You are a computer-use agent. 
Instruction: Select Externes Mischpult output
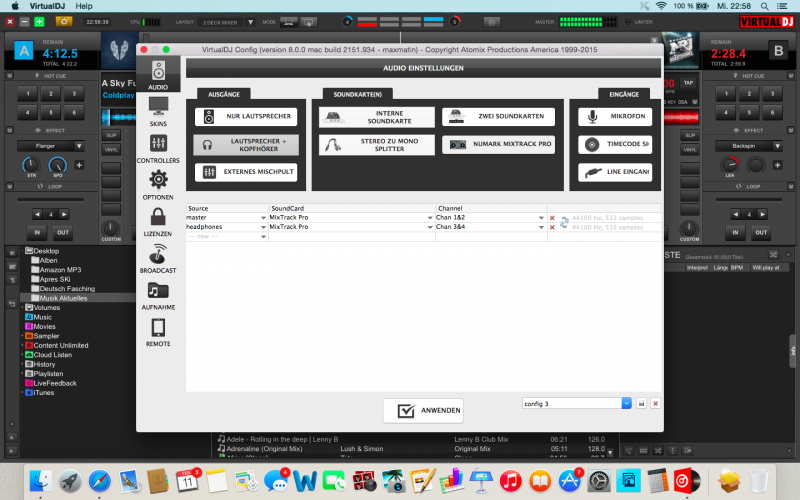pyautogui.click(x=246, y=172)
